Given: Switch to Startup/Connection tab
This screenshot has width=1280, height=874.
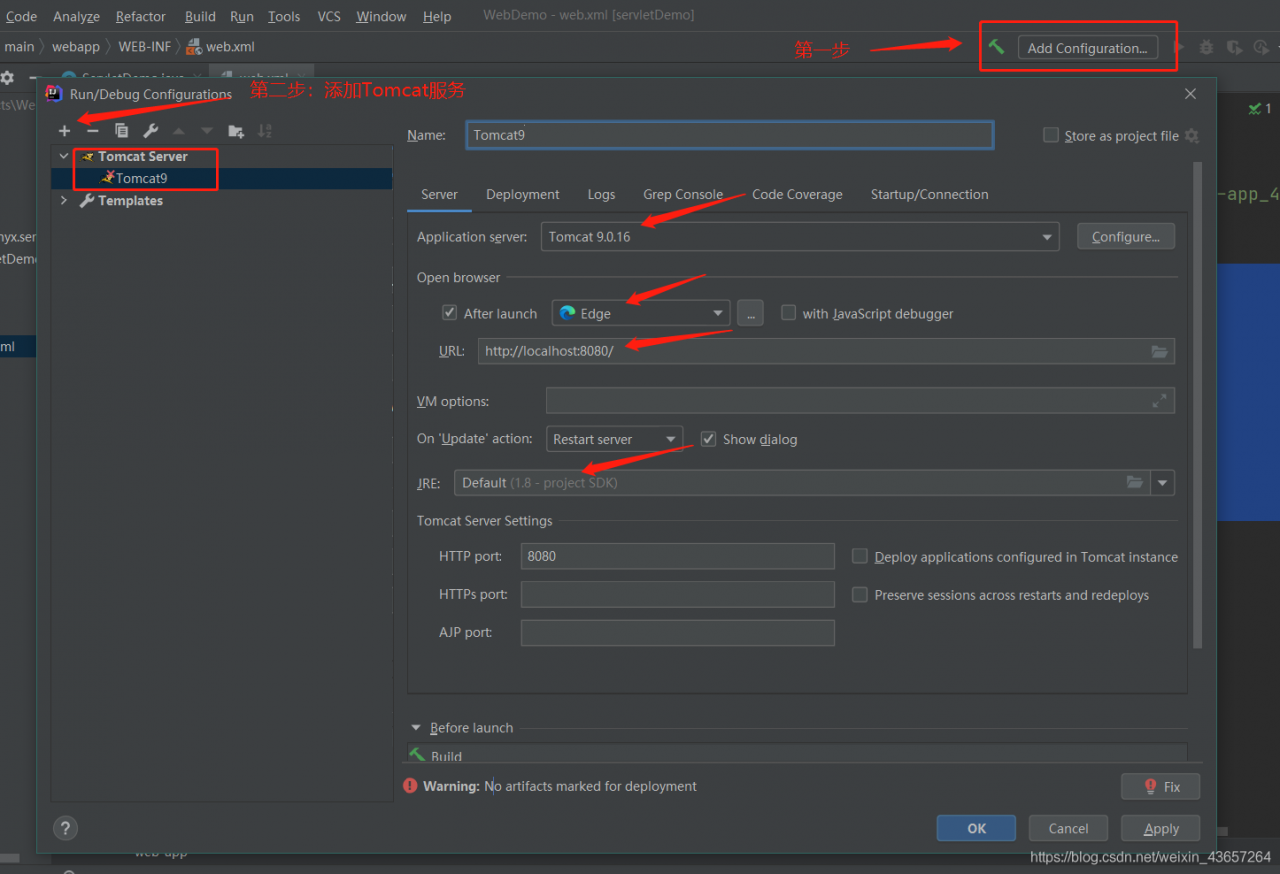Looking at the screenshot, I should coord(929,194).
